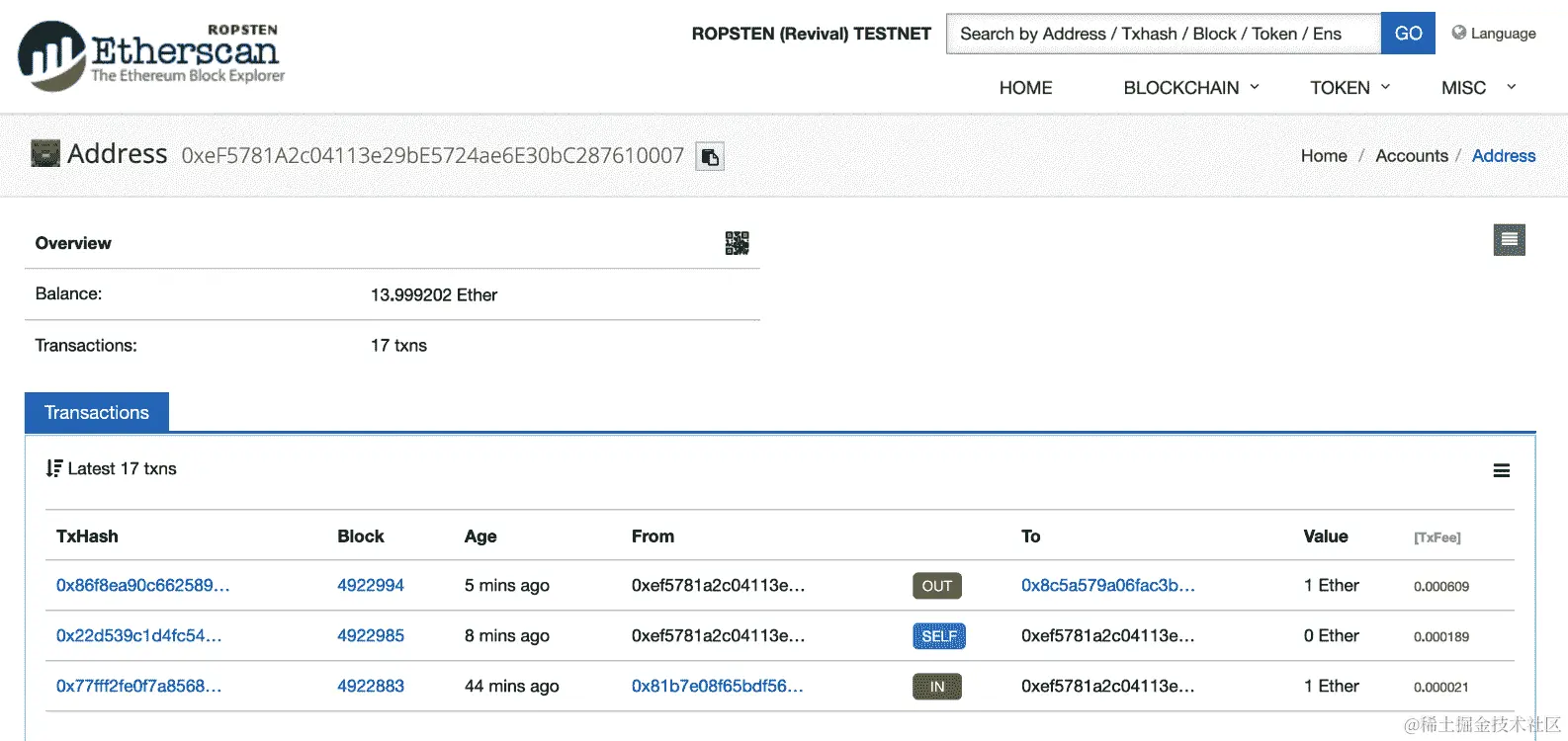Click the '44 mins ago' age cell
Image resolution: width=1568 pixels, height=741 pixels.
[512, 687]
